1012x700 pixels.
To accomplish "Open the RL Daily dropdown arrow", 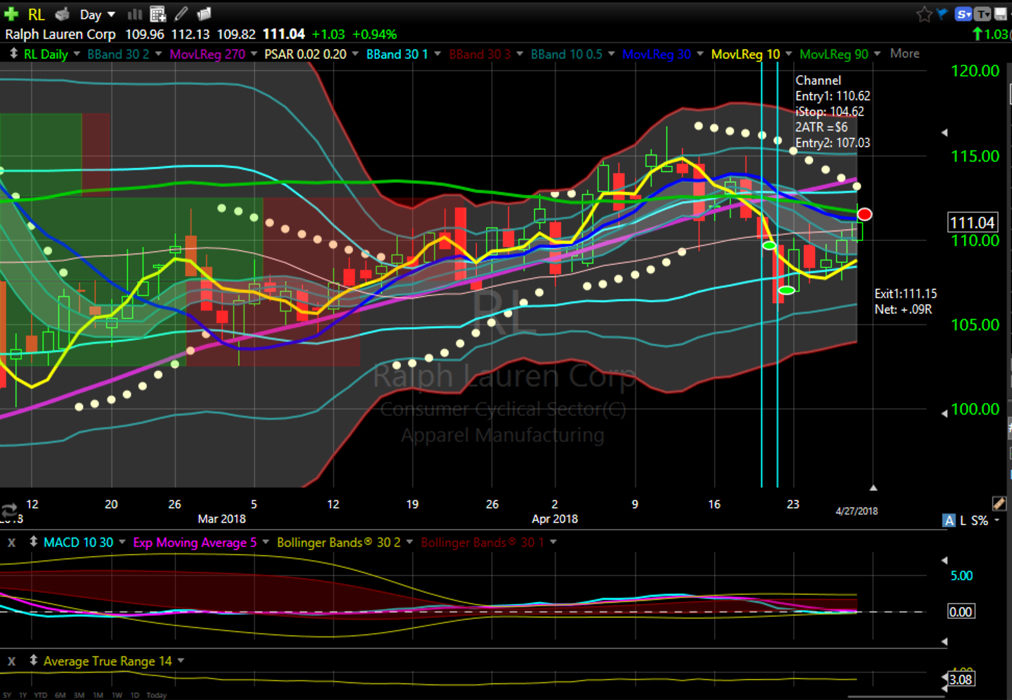I will 76,54.
